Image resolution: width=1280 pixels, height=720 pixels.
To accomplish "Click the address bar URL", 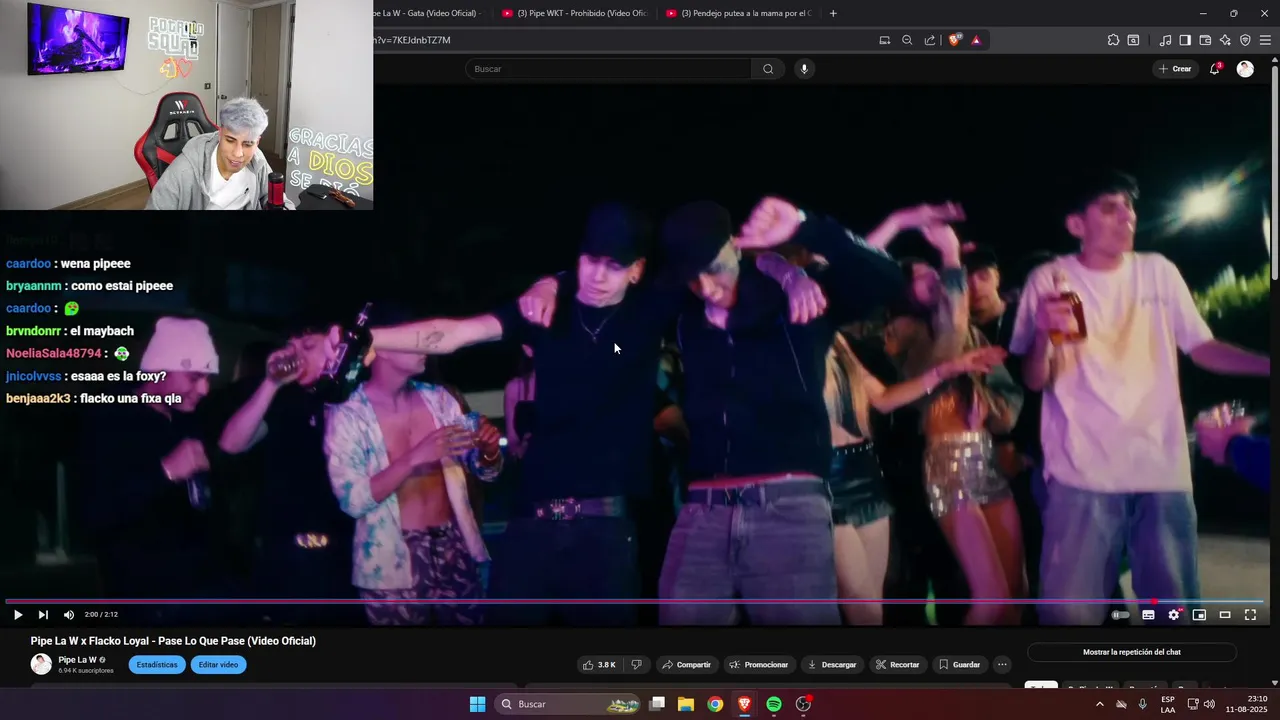I will (412, 40).
